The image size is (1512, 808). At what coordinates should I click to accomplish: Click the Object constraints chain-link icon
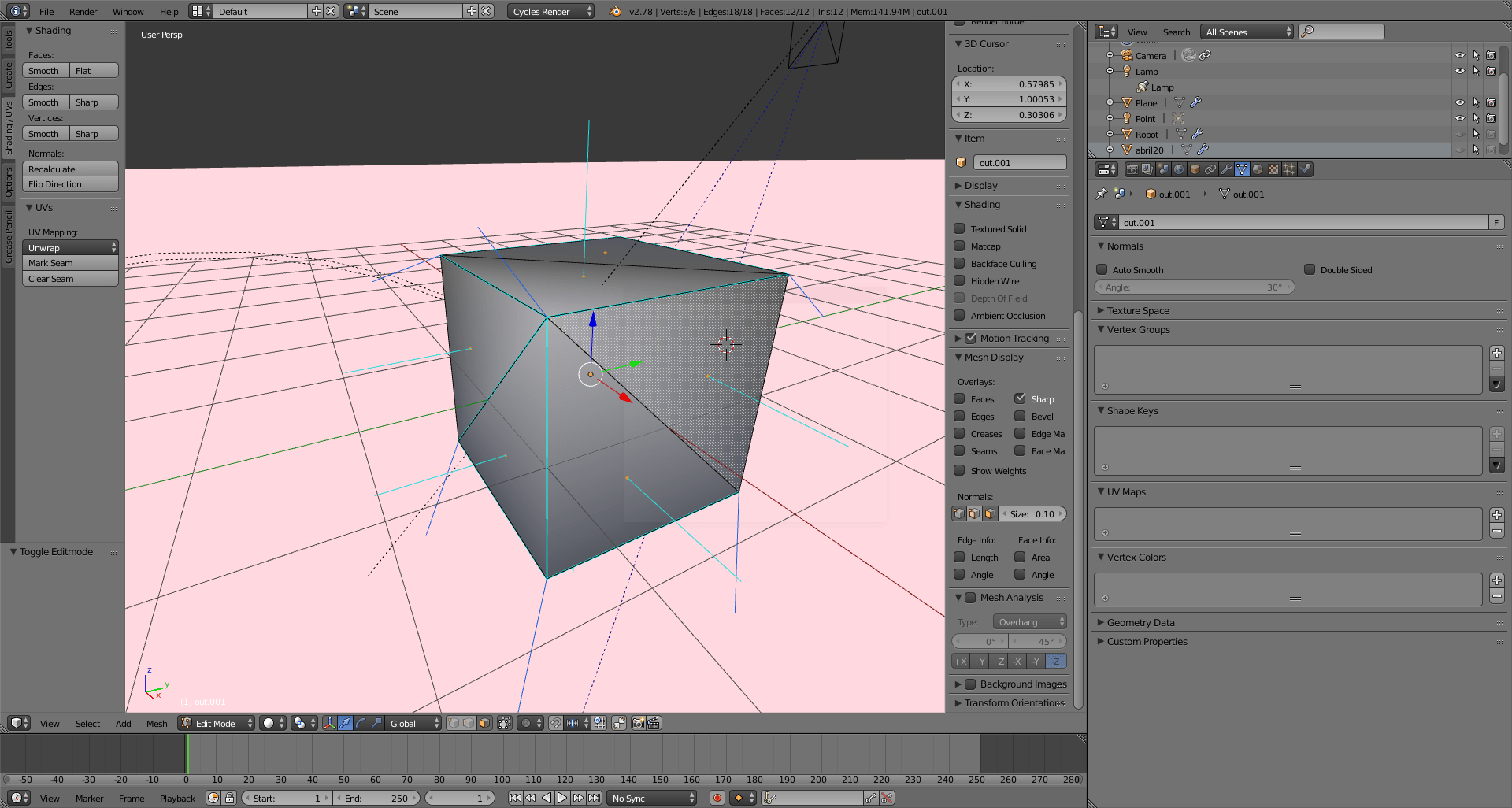(x=1210, y=169)
